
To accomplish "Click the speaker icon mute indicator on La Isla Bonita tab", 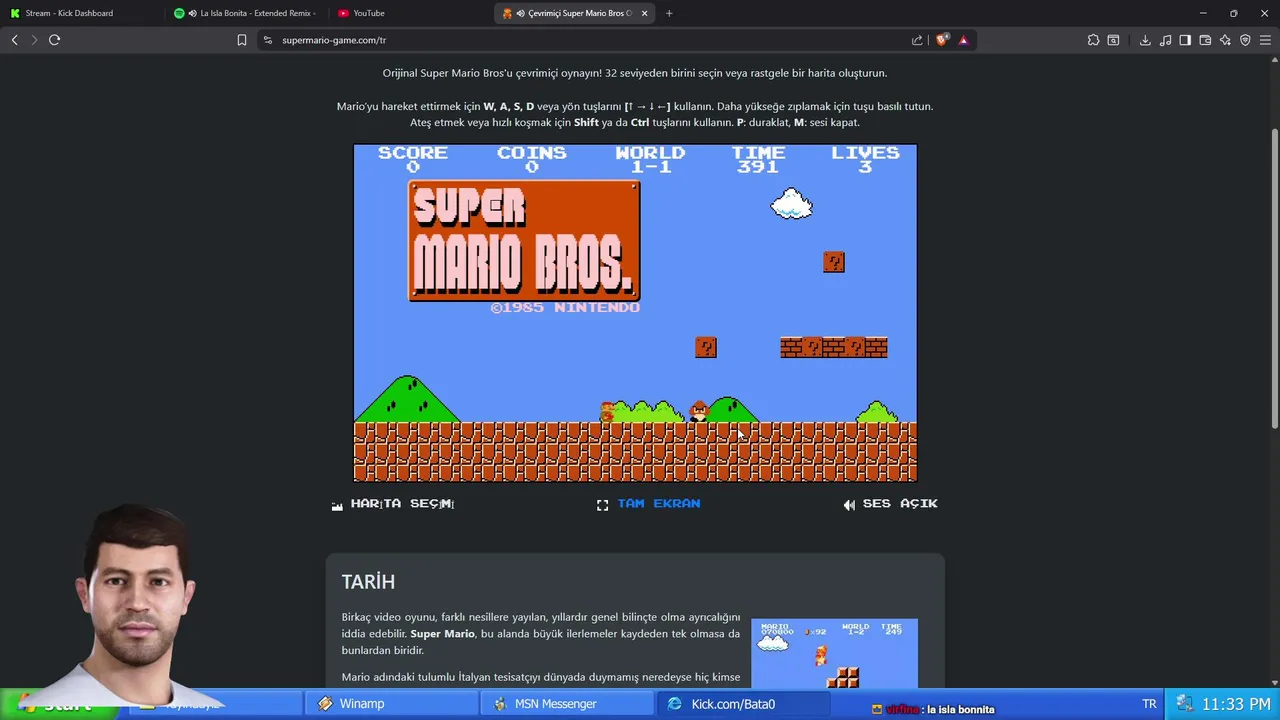I will point(192,13).
